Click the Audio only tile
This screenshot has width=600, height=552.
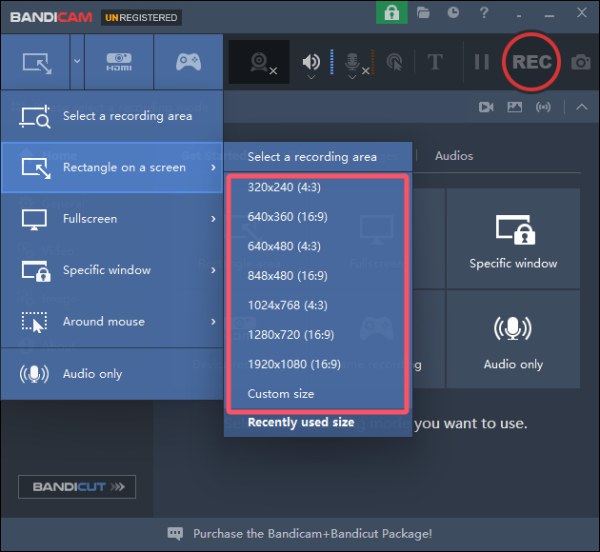[x=513, y=339]
